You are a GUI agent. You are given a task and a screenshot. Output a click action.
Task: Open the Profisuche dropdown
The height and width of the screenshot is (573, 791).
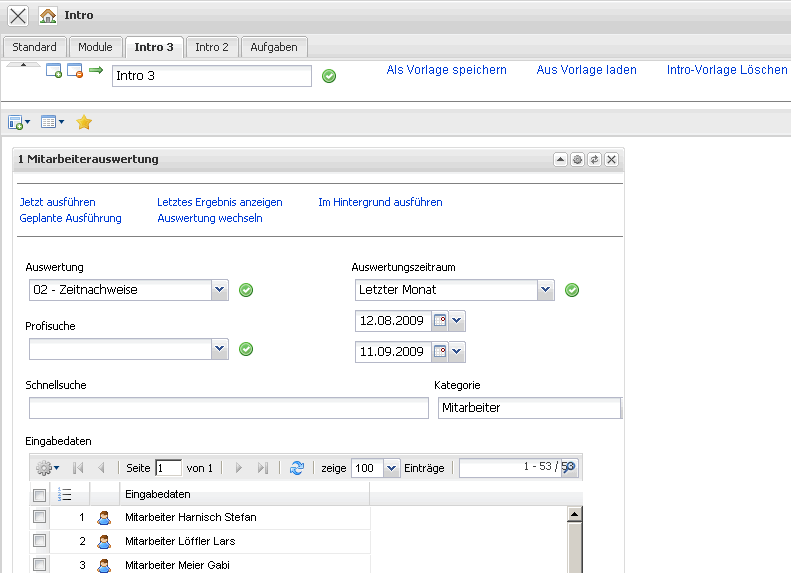pyautogui.click(x=220, y=349)
